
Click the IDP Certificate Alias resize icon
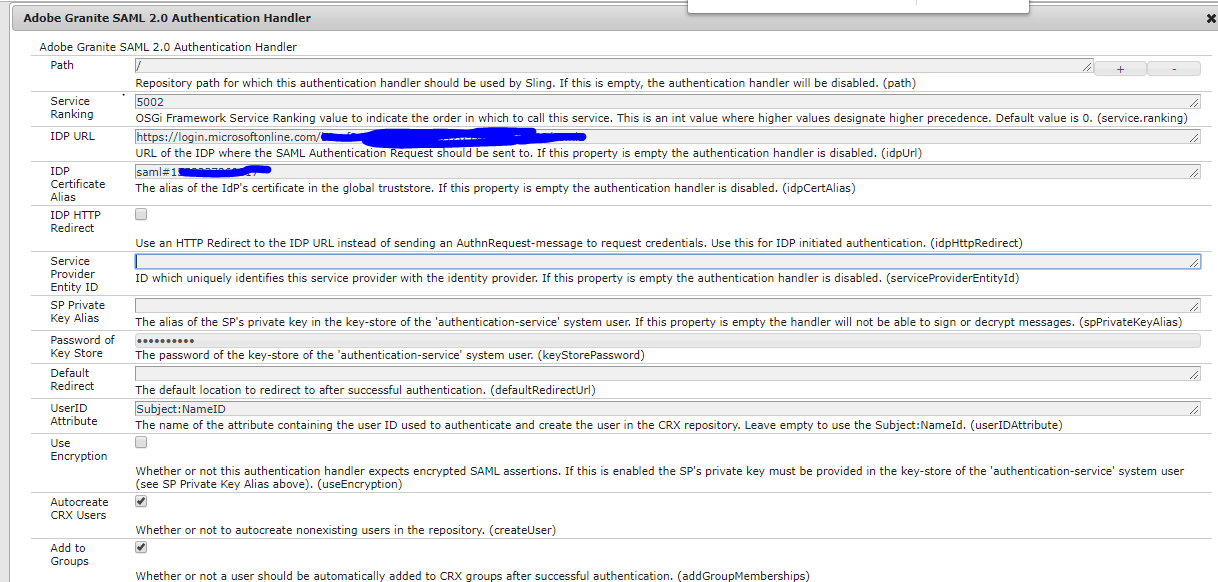(x=1193, y=171)
